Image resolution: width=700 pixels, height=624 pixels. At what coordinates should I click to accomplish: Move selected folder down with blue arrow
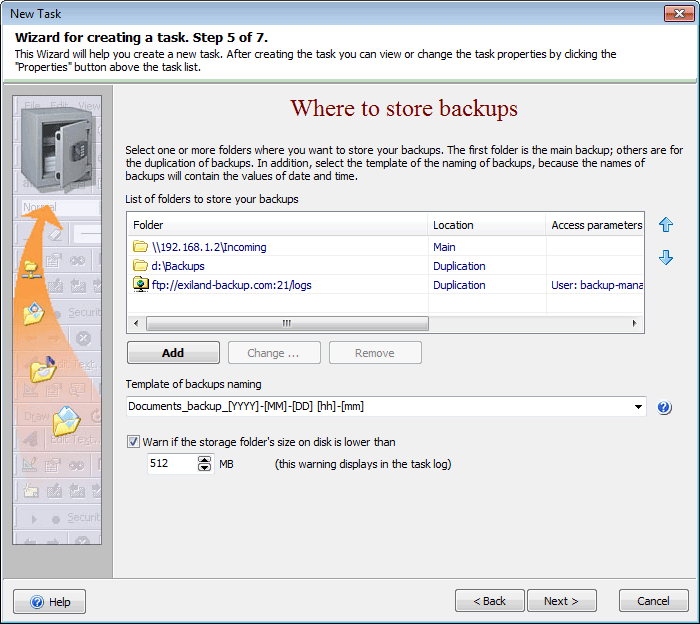click(x=666, y=258)
